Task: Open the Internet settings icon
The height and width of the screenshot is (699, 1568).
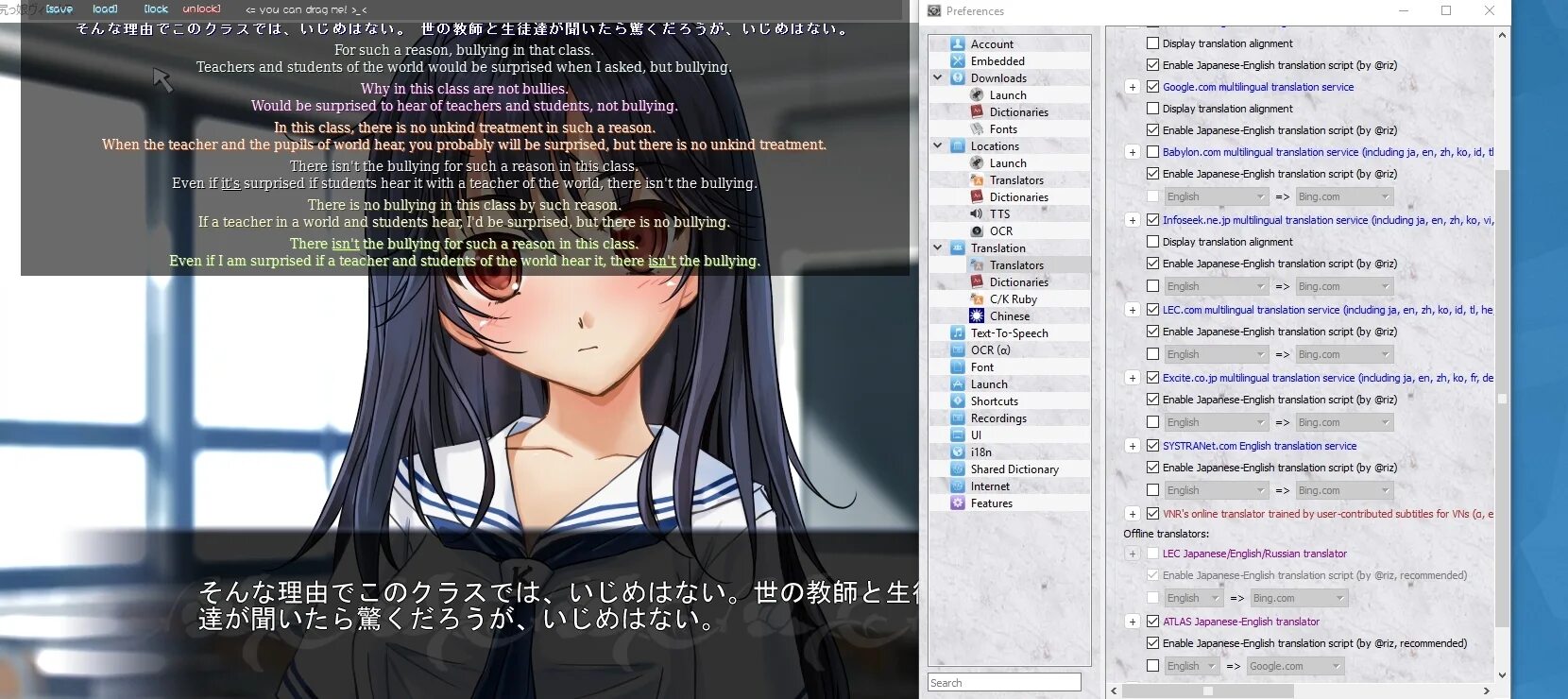Action: click(958, 486)
